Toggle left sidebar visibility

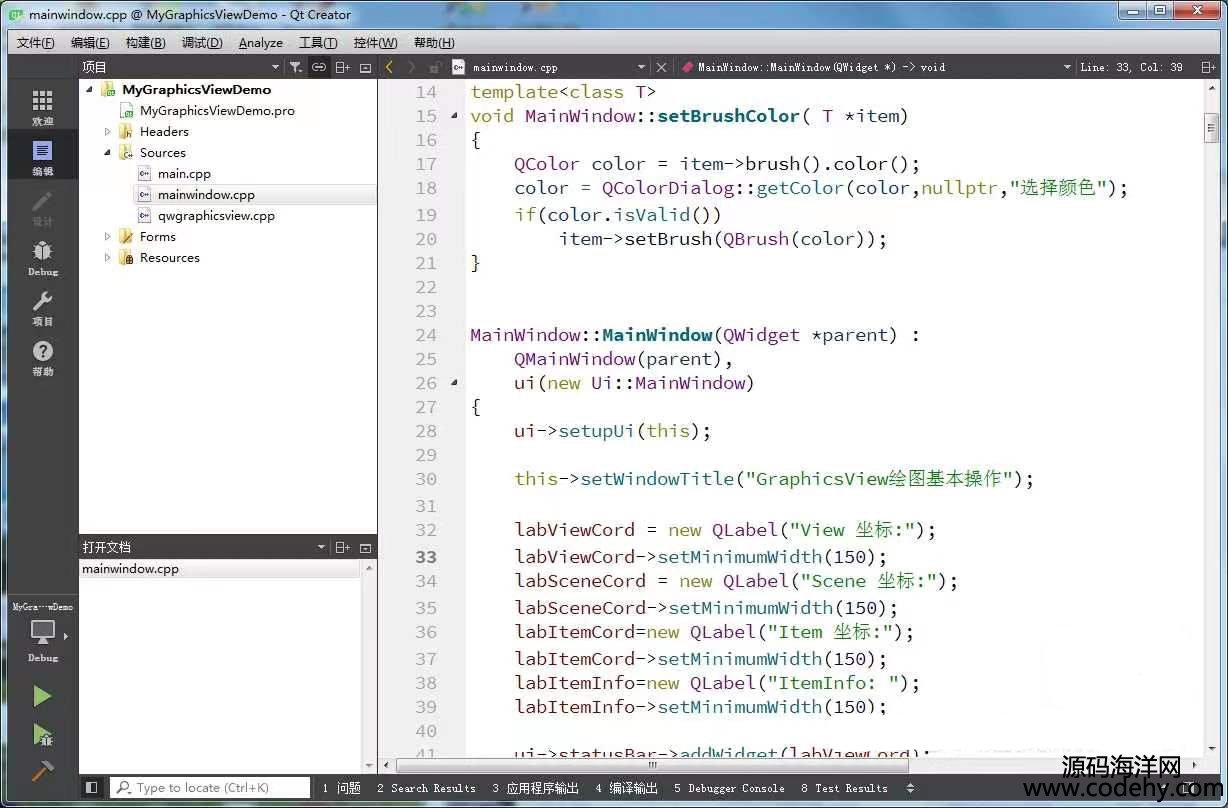coord(91,788)
